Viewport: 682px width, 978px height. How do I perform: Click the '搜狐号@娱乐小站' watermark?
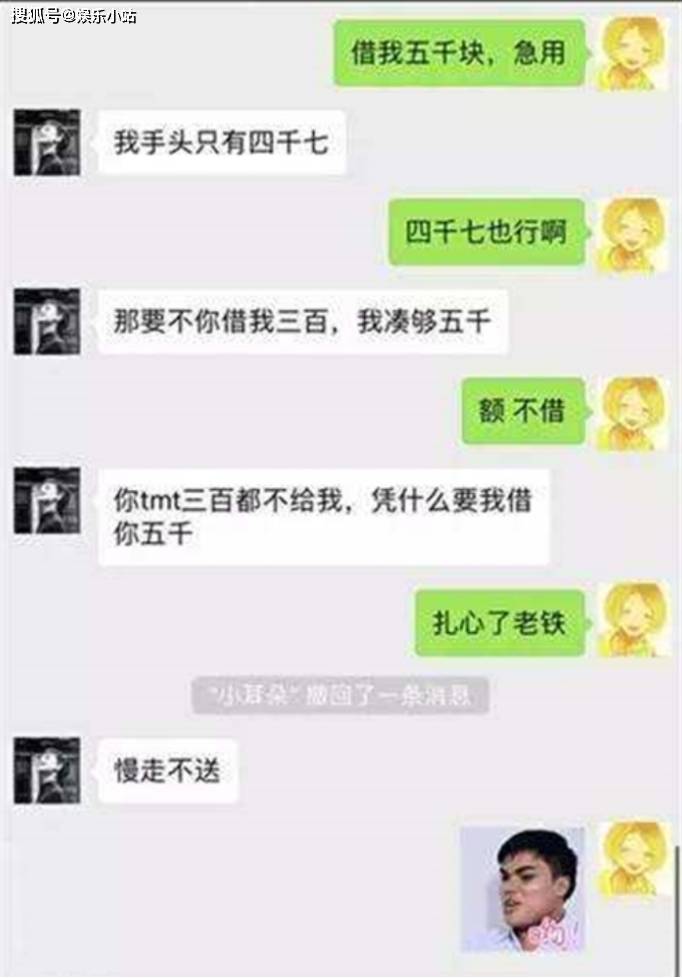coord(74,16)
